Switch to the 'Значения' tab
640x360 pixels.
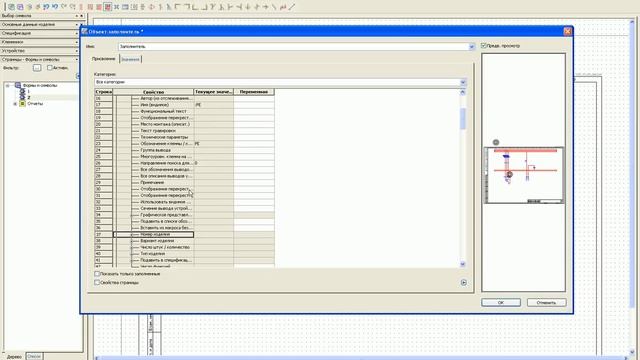130,60
